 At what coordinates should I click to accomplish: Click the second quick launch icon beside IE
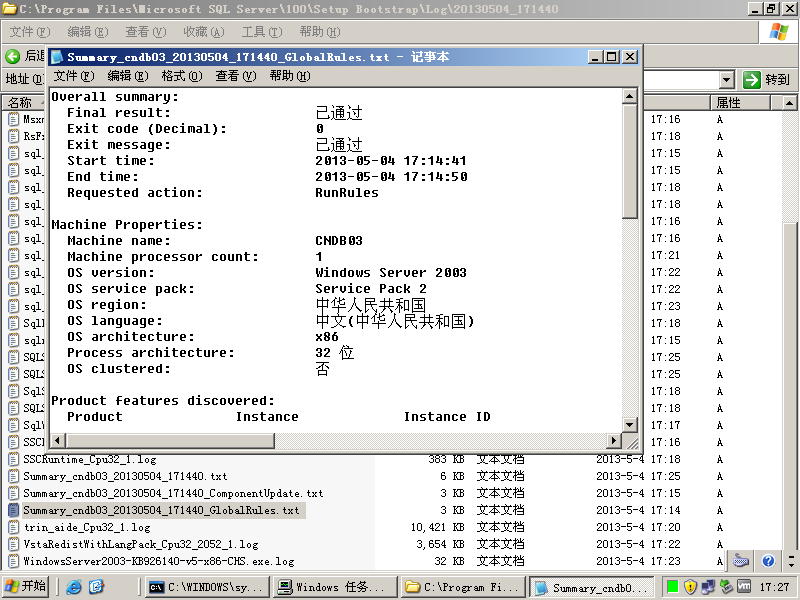tap(96, 587)
